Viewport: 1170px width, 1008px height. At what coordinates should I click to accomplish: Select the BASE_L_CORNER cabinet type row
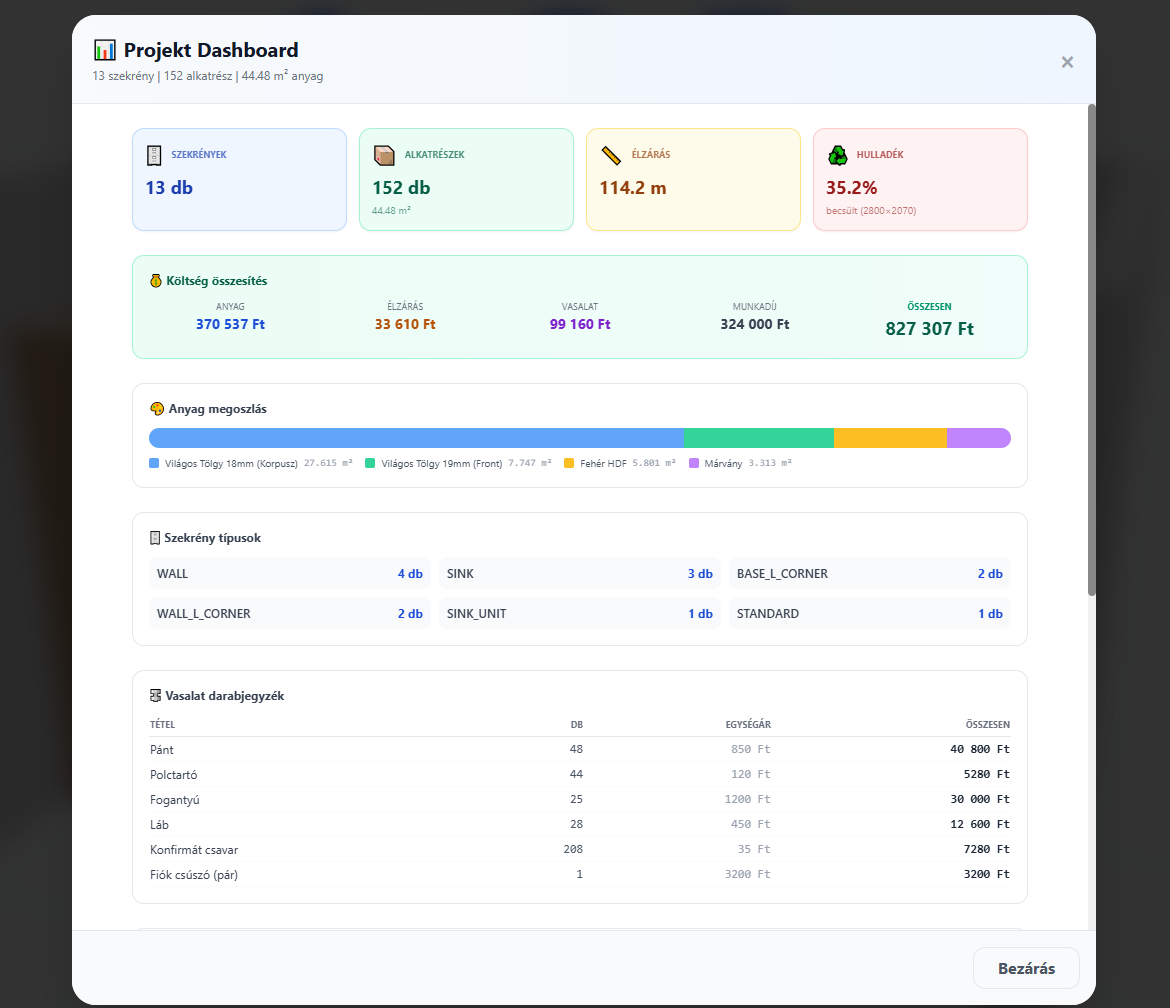tap(870, 574)
